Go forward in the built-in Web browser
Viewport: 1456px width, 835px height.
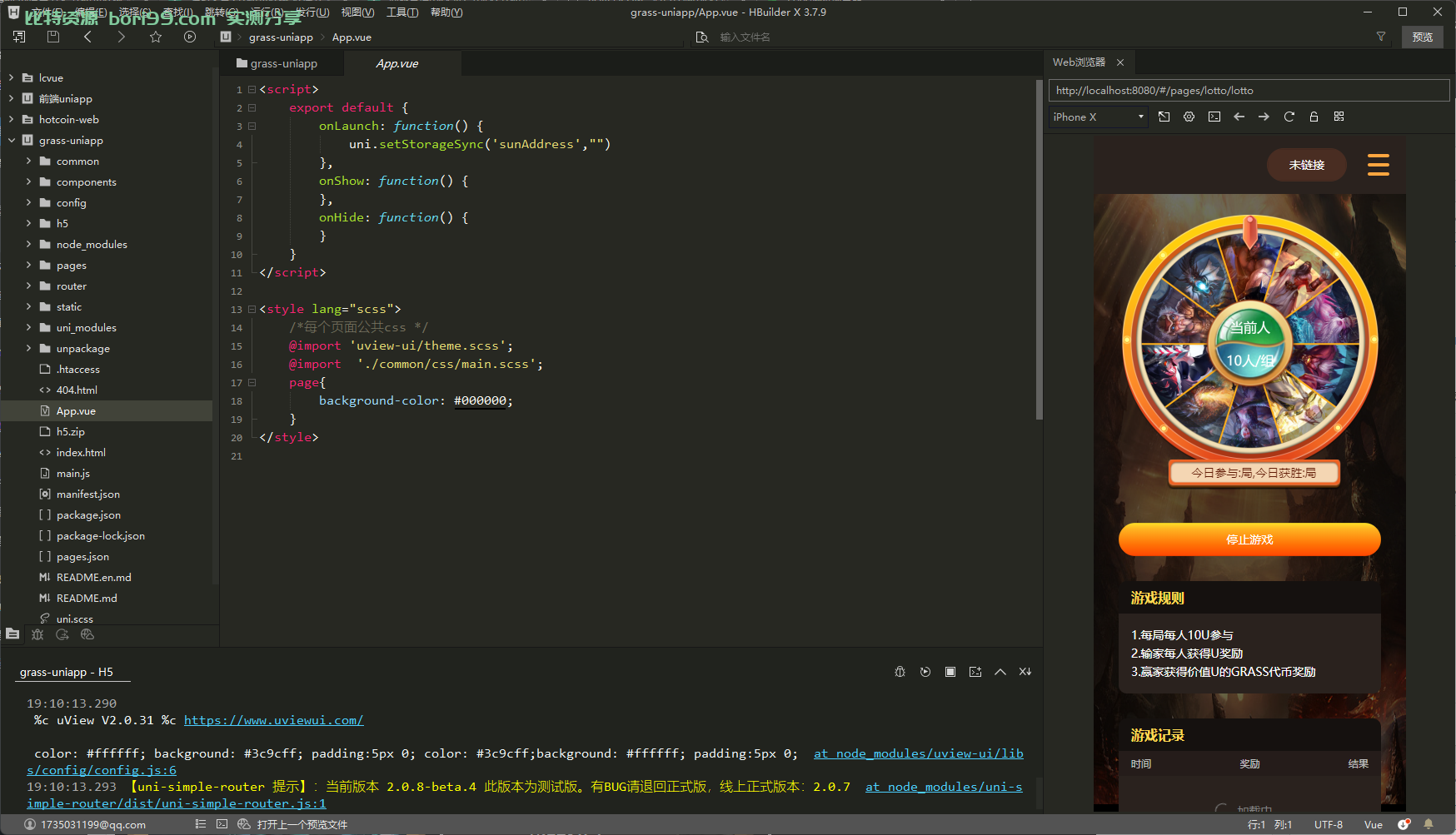[1264, 117]
